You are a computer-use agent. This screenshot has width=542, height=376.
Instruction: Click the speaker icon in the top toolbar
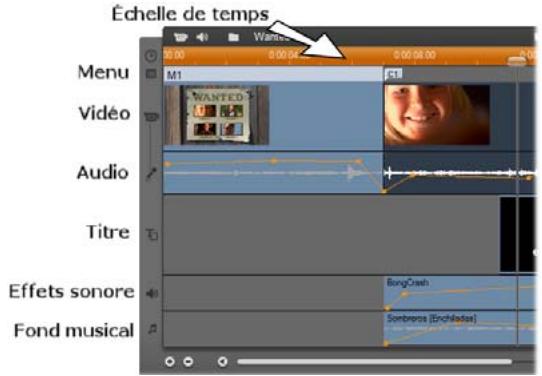202,37
